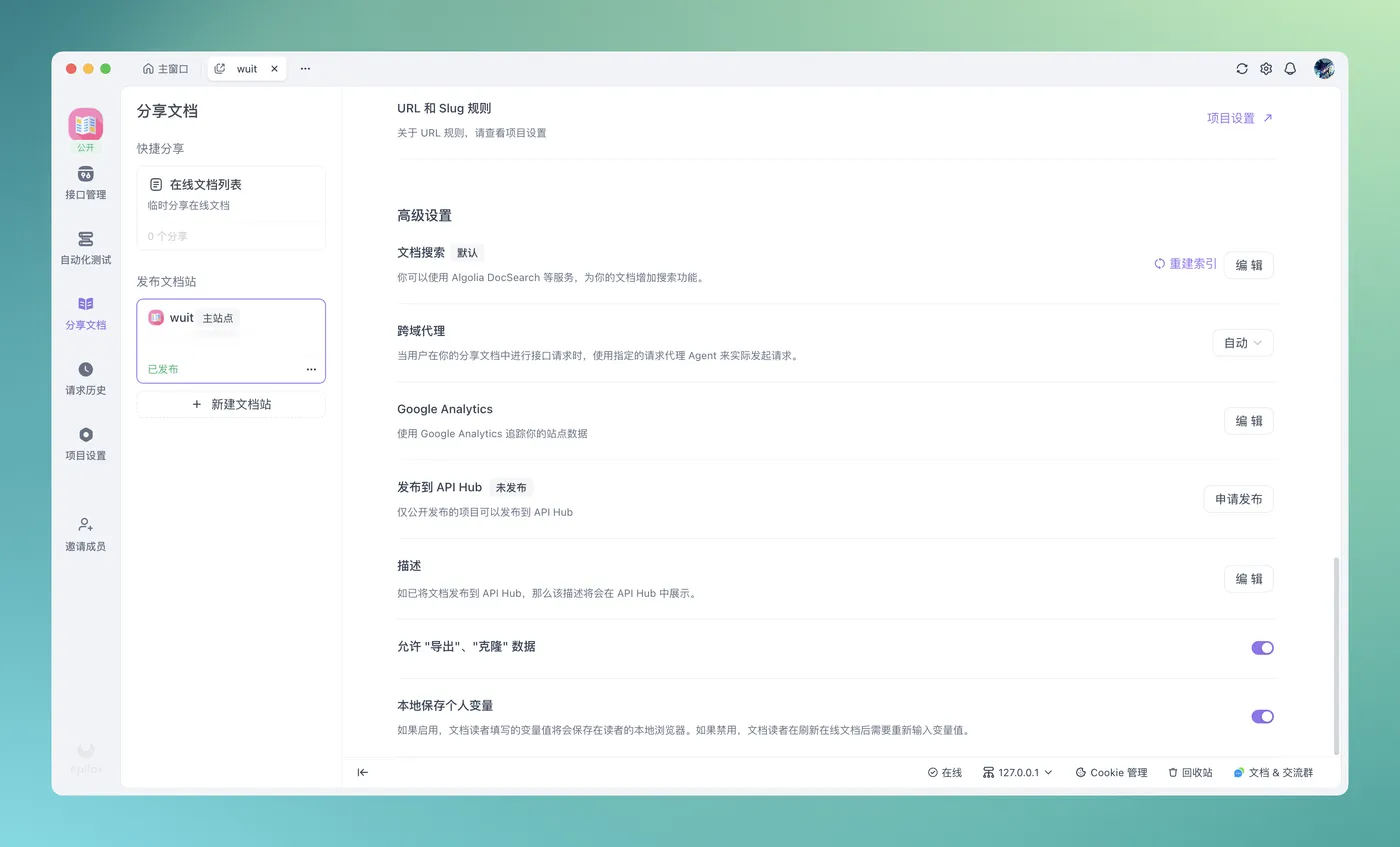
Task: Expand 127.0.0.1 environment dropdown
Action: [x=1018, y=773]
